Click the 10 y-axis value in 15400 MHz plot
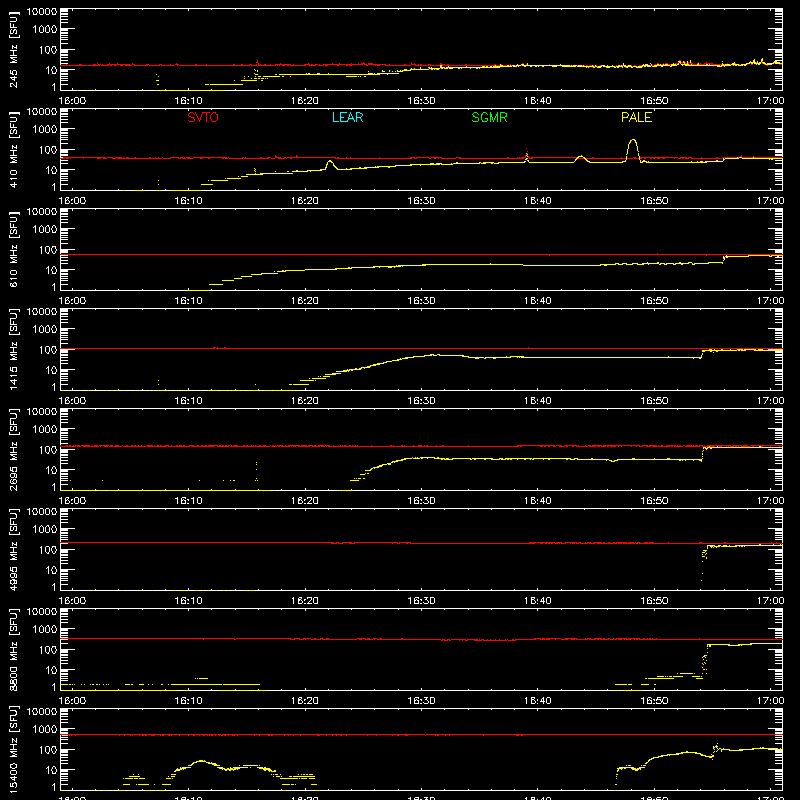 51,770
